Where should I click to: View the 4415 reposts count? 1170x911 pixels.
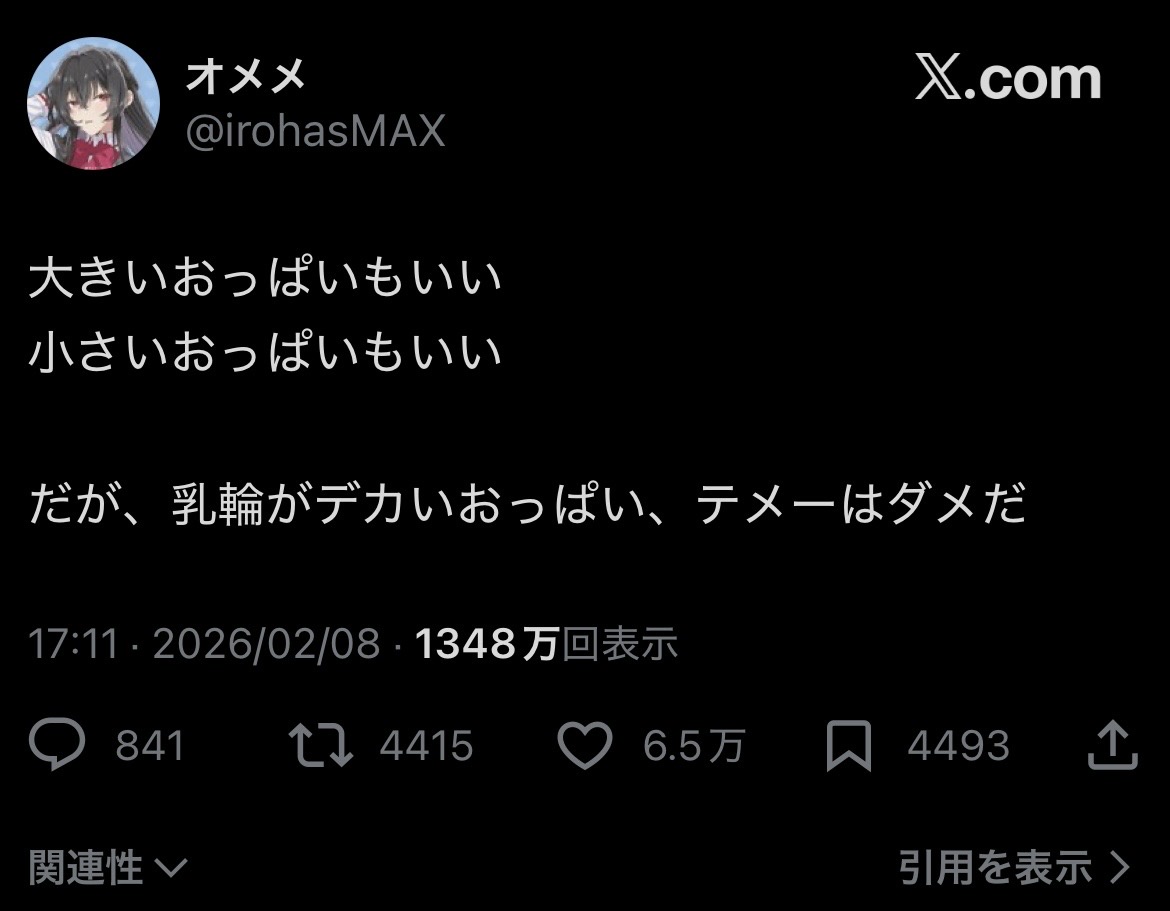point(426,745)
